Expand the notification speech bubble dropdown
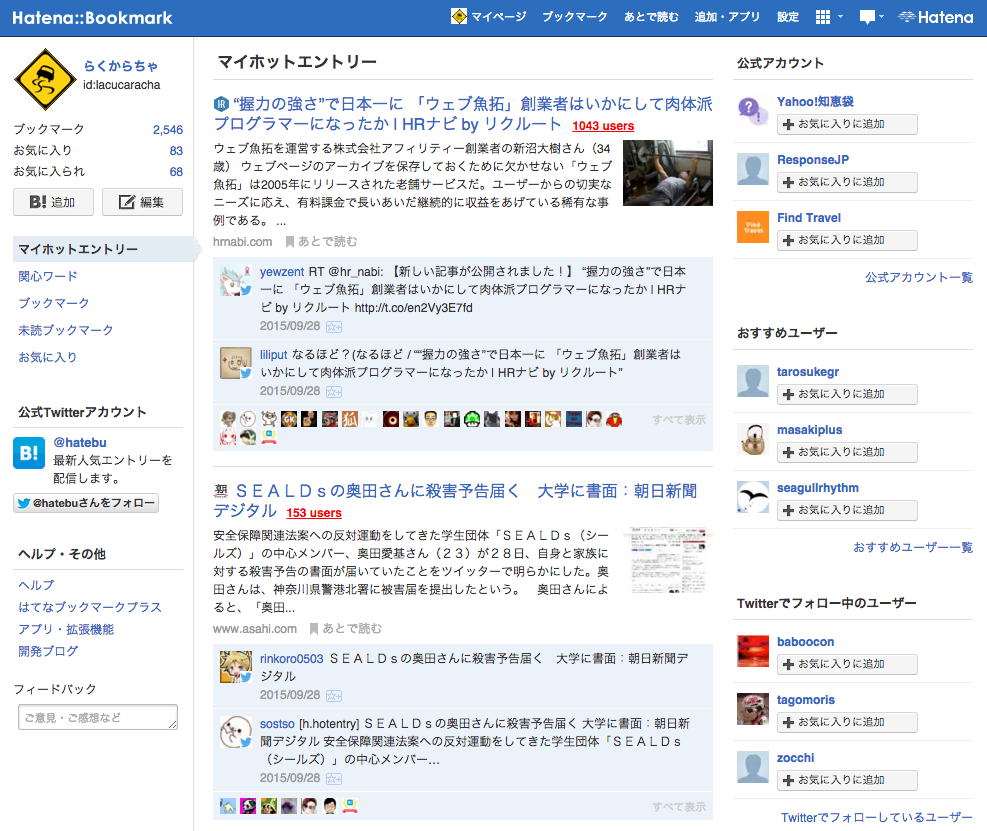Screen dimensions: 987x831 coord(871,17)
